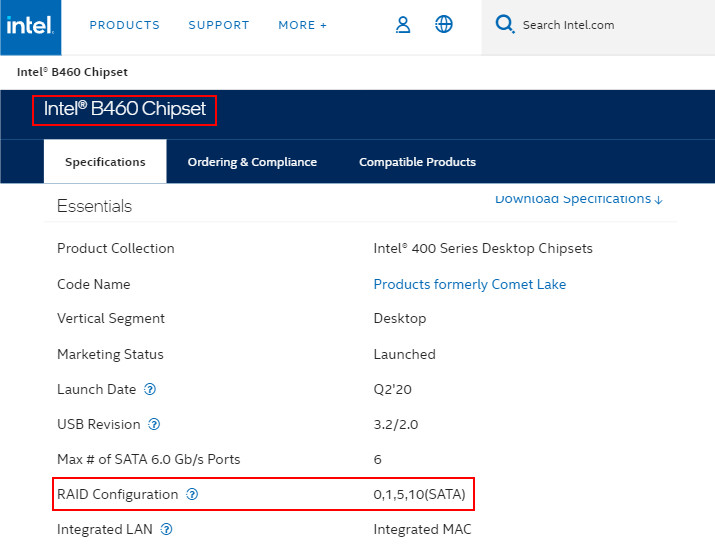715x549 pixels.
Task: Click the Integrated LAN label
Action: pyautogui.click(x=105, y=529)
